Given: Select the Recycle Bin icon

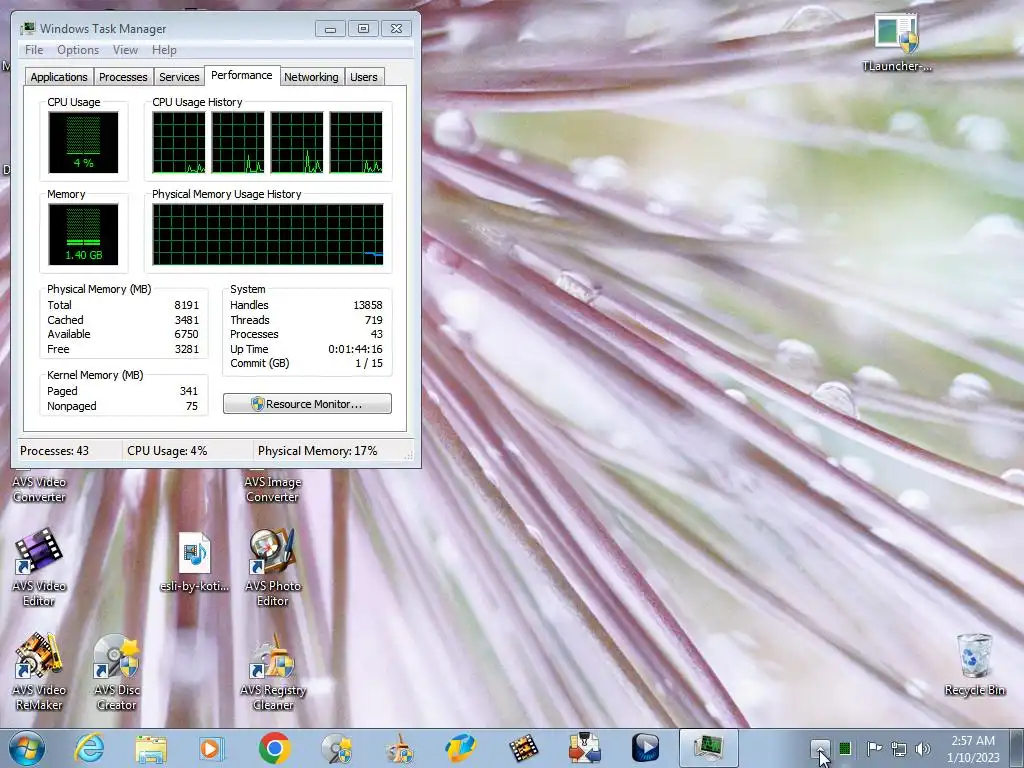Looking at the screenshot, I should [x=974, y=665].
